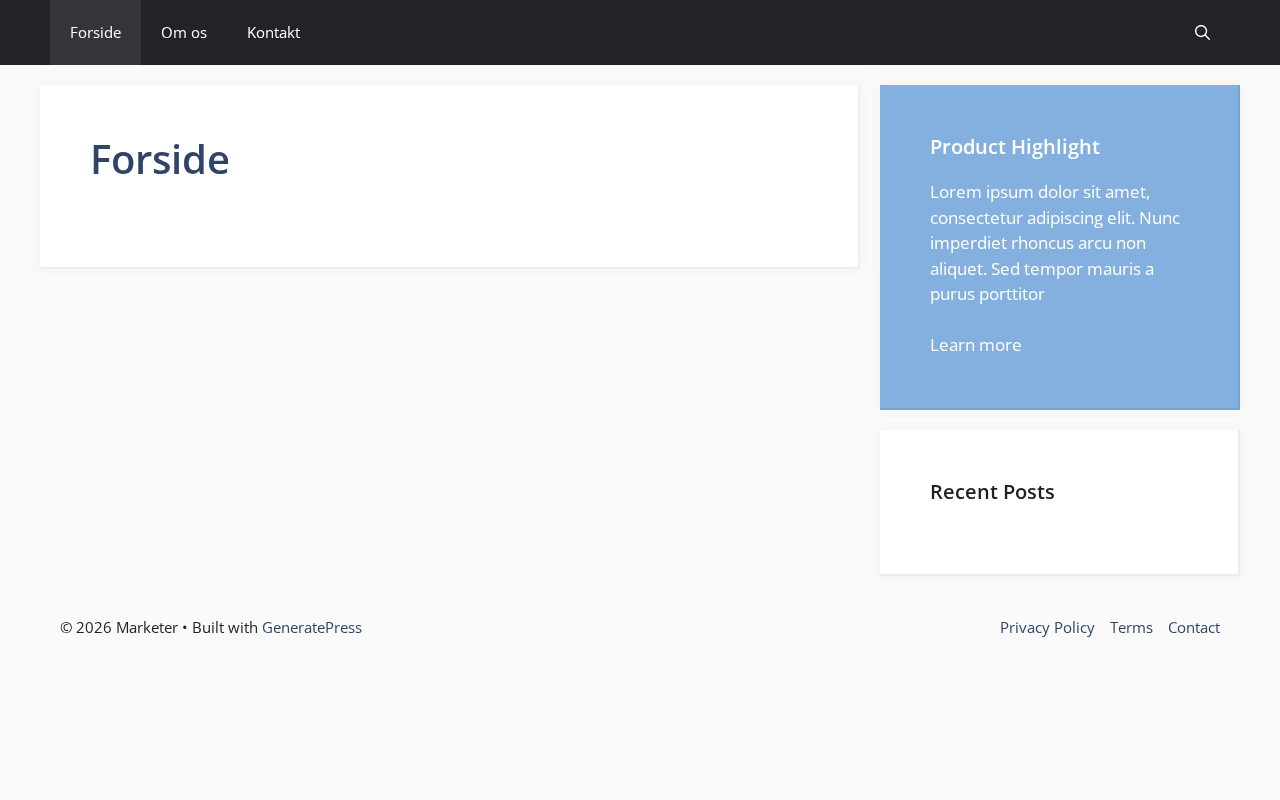Screen dimensions: 1280x800
Task: Open the search icon in navigation bar
Action: 1202,33
